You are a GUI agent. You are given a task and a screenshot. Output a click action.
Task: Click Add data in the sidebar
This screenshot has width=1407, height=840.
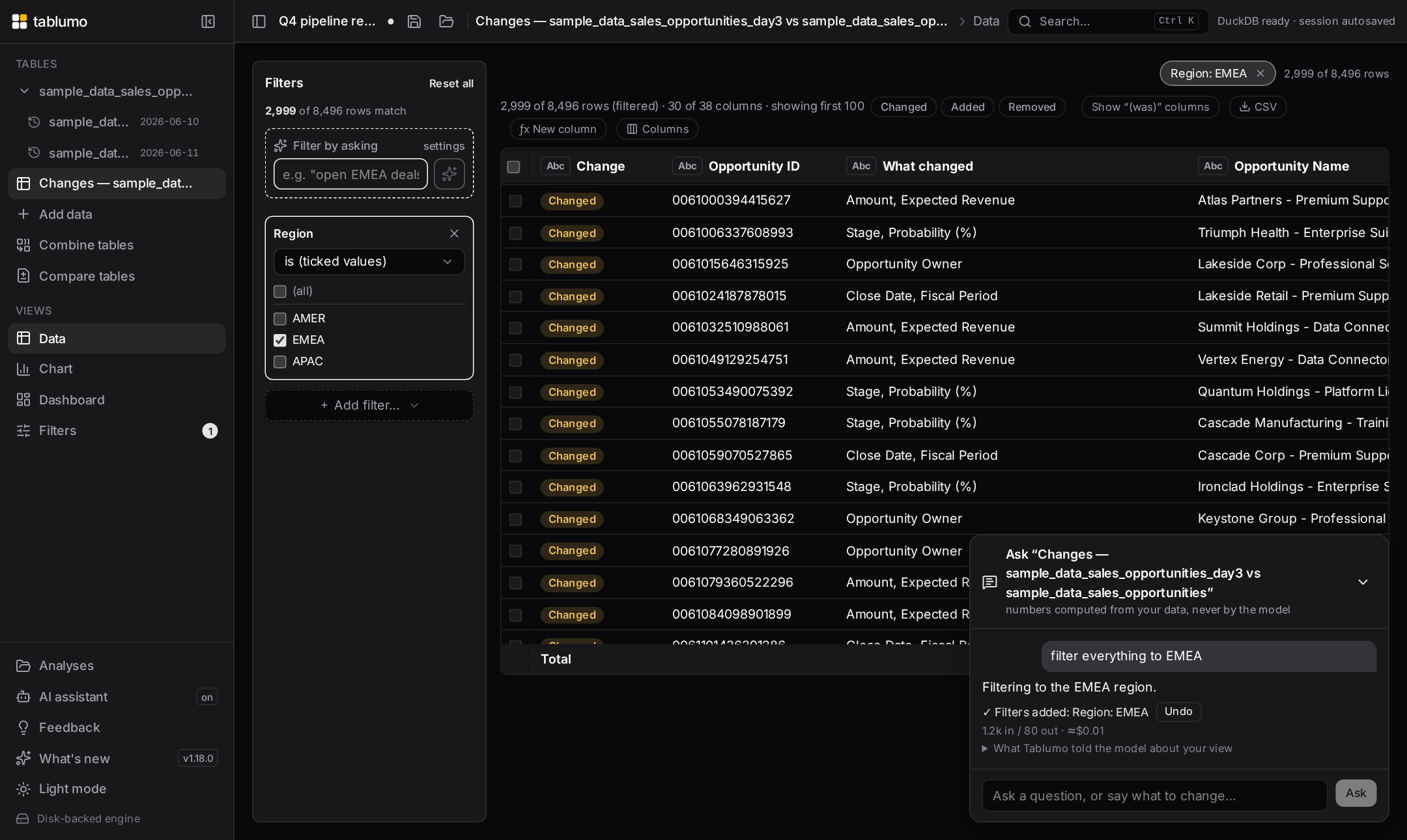pyautogui.click(x=117, y=214)
